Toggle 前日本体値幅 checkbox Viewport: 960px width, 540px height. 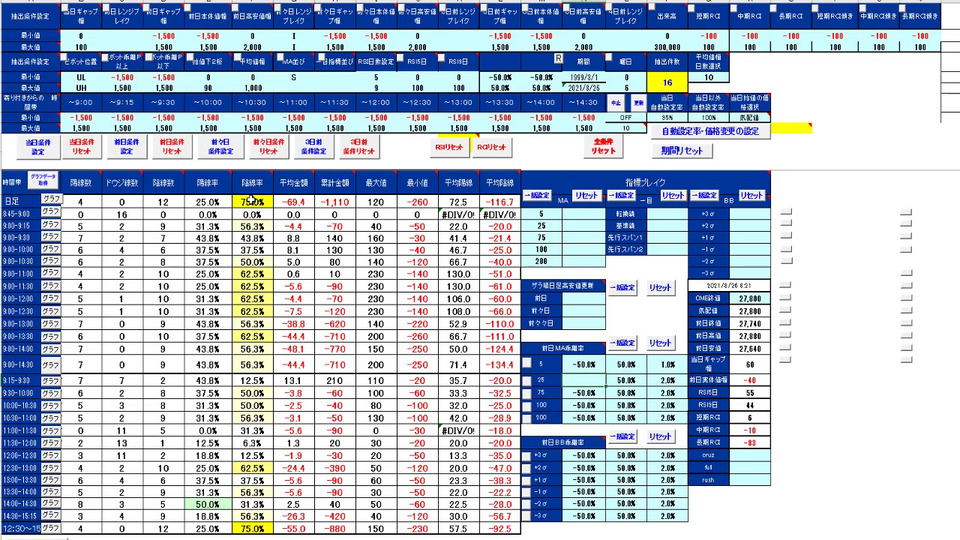[x=190, y=9]
